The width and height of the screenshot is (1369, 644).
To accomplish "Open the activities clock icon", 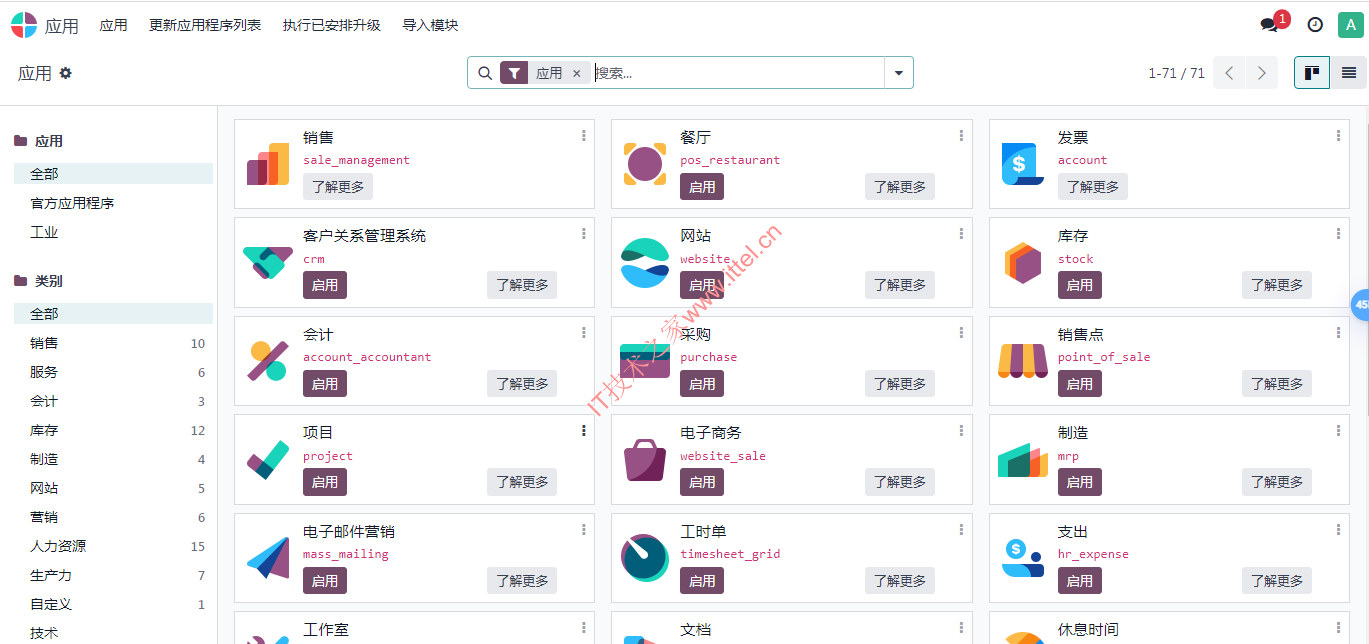I will coord(1315,25).
